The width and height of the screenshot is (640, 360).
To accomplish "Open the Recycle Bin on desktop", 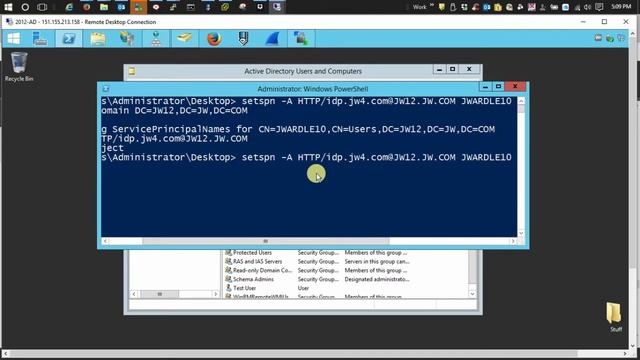I will [x=19, y=67].
